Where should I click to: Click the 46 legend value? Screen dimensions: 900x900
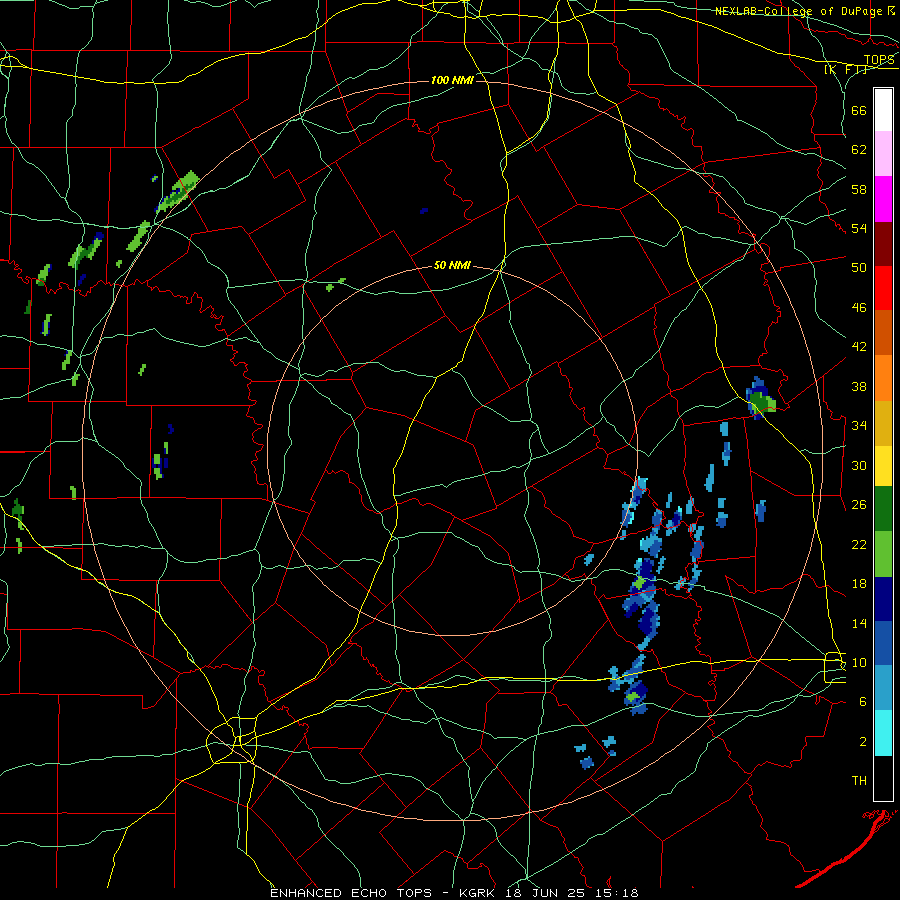[x=859, y=308]
